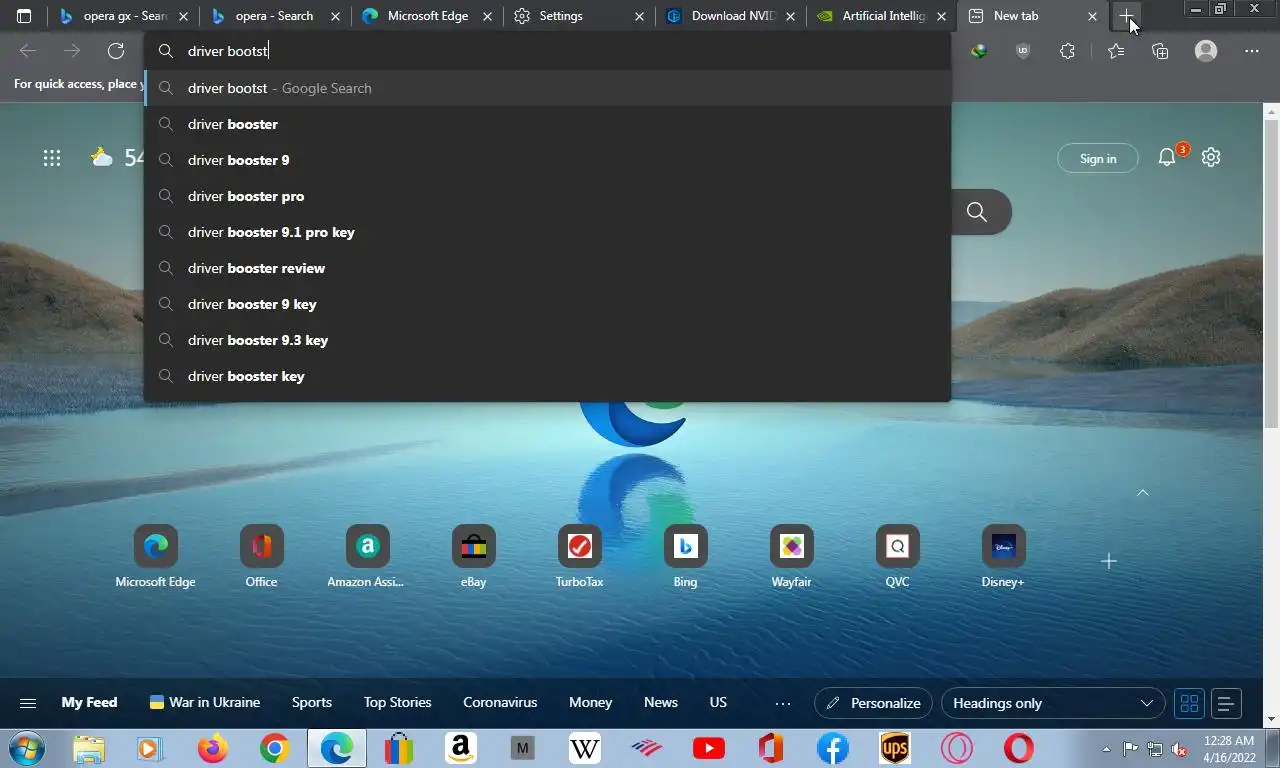This screenshot has width=1280, height=768.
Task: Open the Disney+ quick link tile
Action: (x=1003, y=558)
